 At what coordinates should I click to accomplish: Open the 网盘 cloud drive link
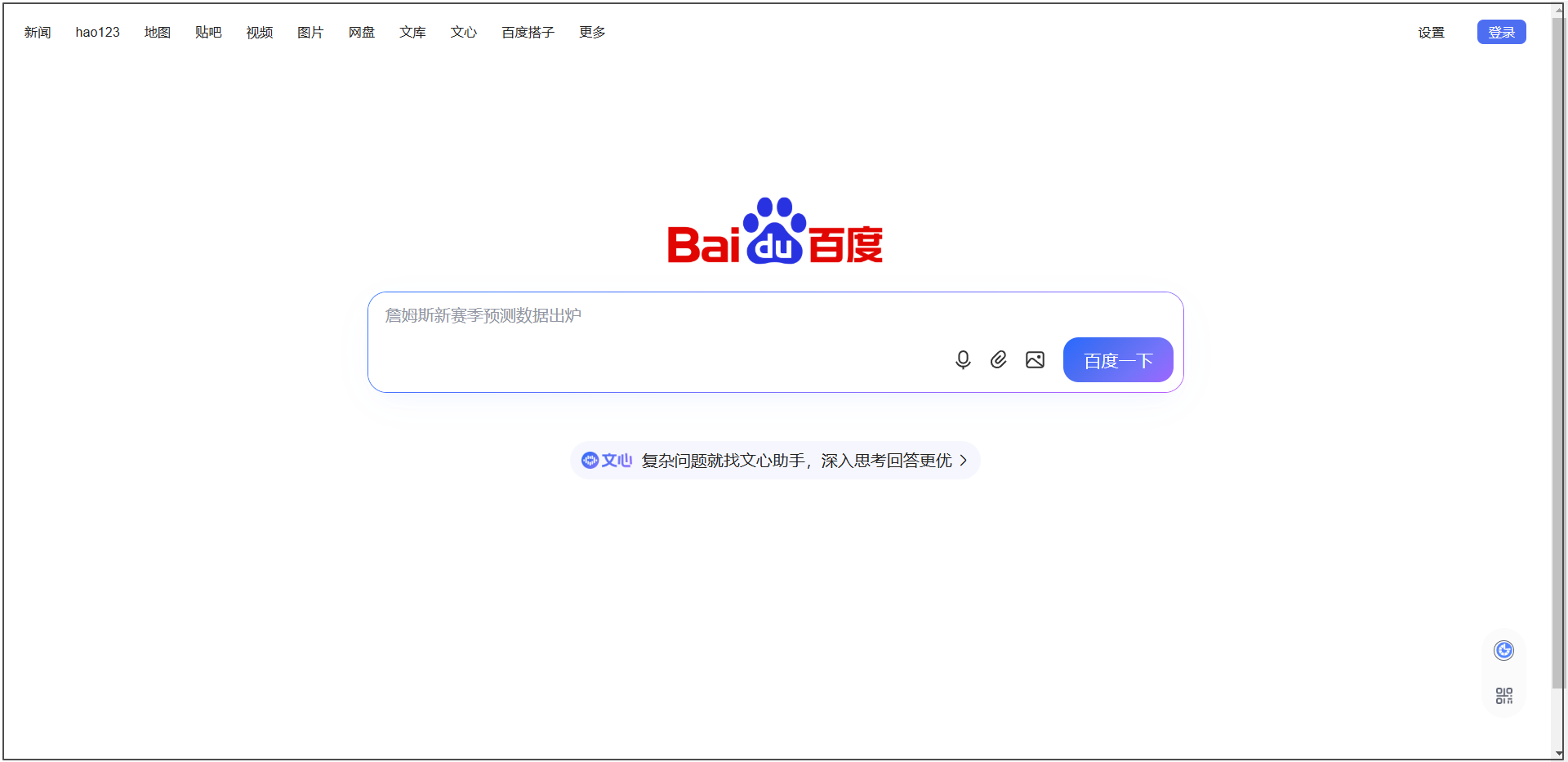coord(362,32)
